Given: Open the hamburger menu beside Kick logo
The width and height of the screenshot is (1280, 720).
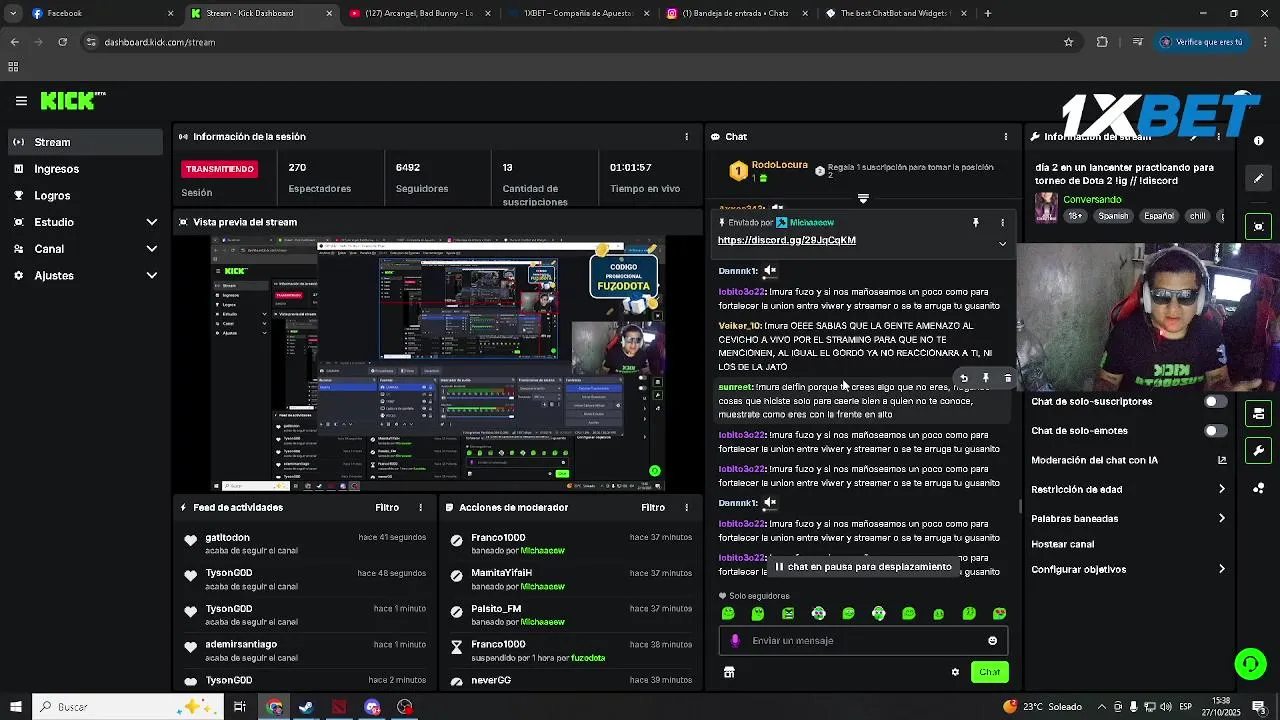Looking at the screenshot, I should [21, 101].
